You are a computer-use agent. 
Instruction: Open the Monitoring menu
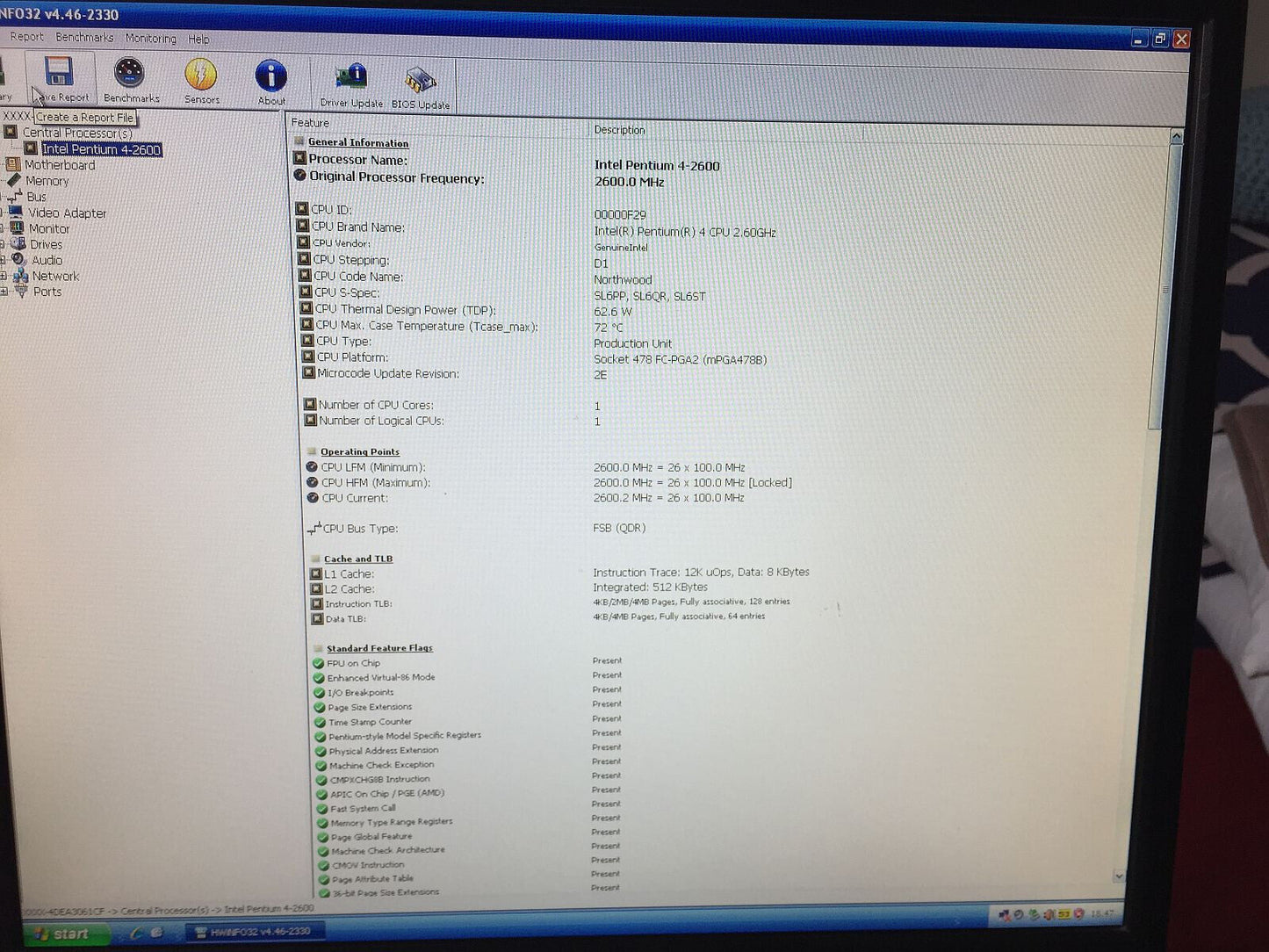pos(150,39)
